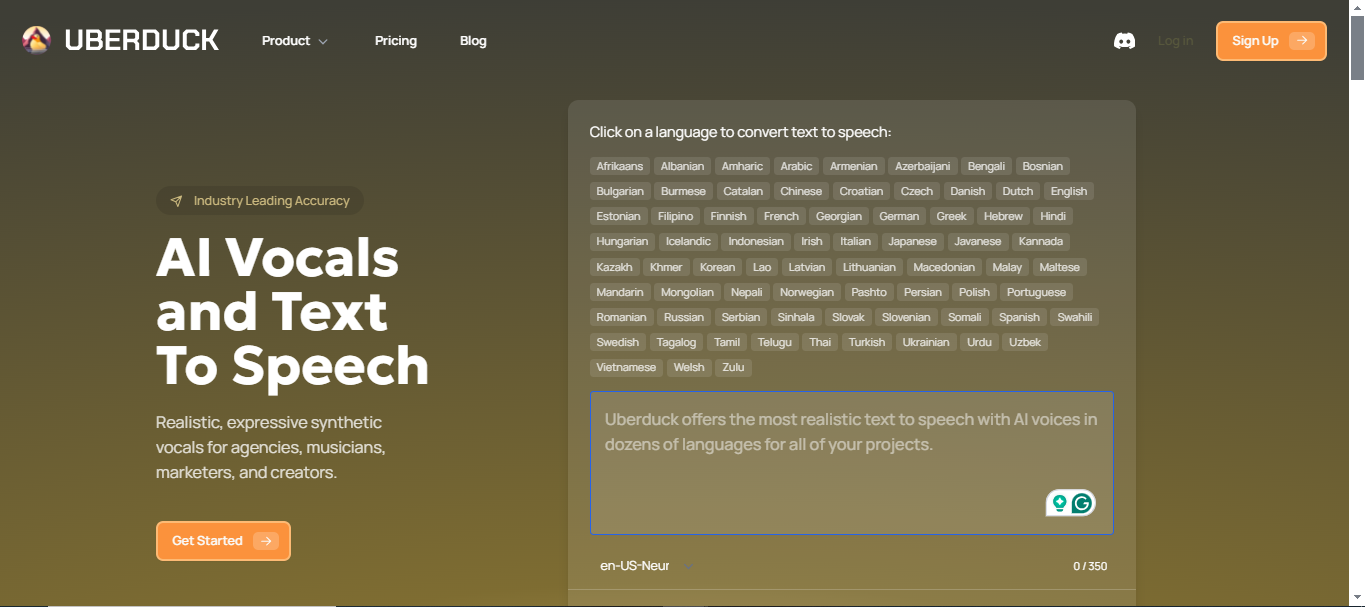Screen dimensions: 1365x607
Task: Select the Filipino language
Action: [x=675, y=216]
